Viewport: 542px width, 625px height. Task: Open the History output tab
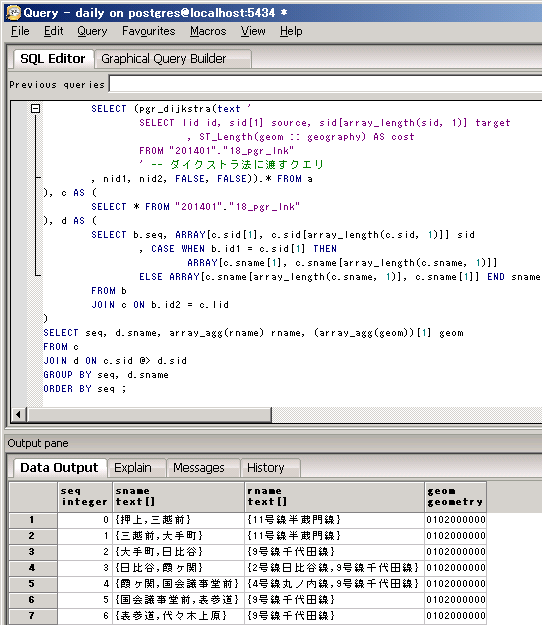[x=265, y=468]
